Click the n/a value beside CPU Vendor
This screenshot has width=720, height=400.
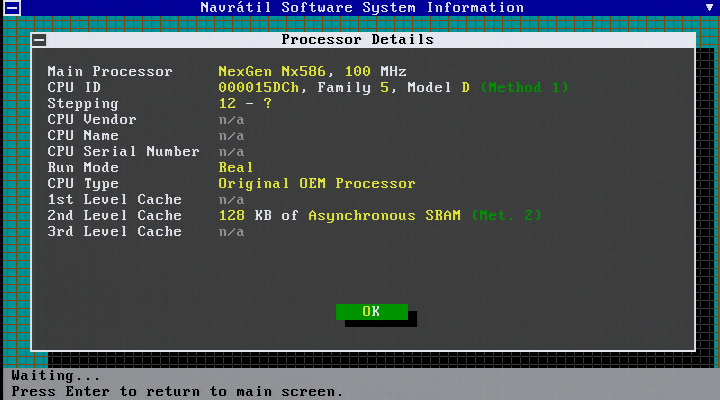click(x=231, y=120)
